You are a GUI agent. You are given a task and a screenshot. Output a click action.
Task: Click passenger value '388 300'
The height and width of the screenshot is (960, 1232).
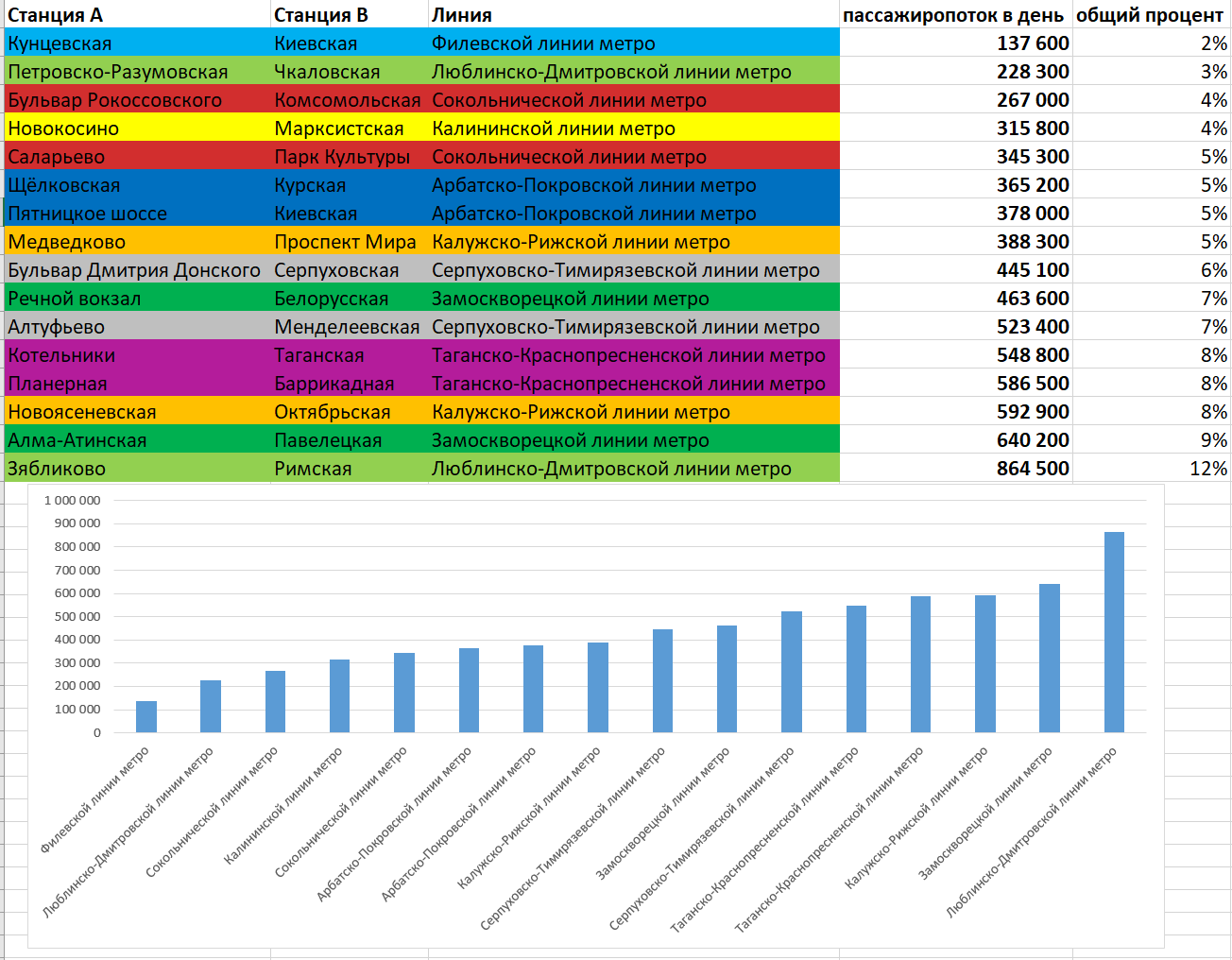(x=955, y=241)
